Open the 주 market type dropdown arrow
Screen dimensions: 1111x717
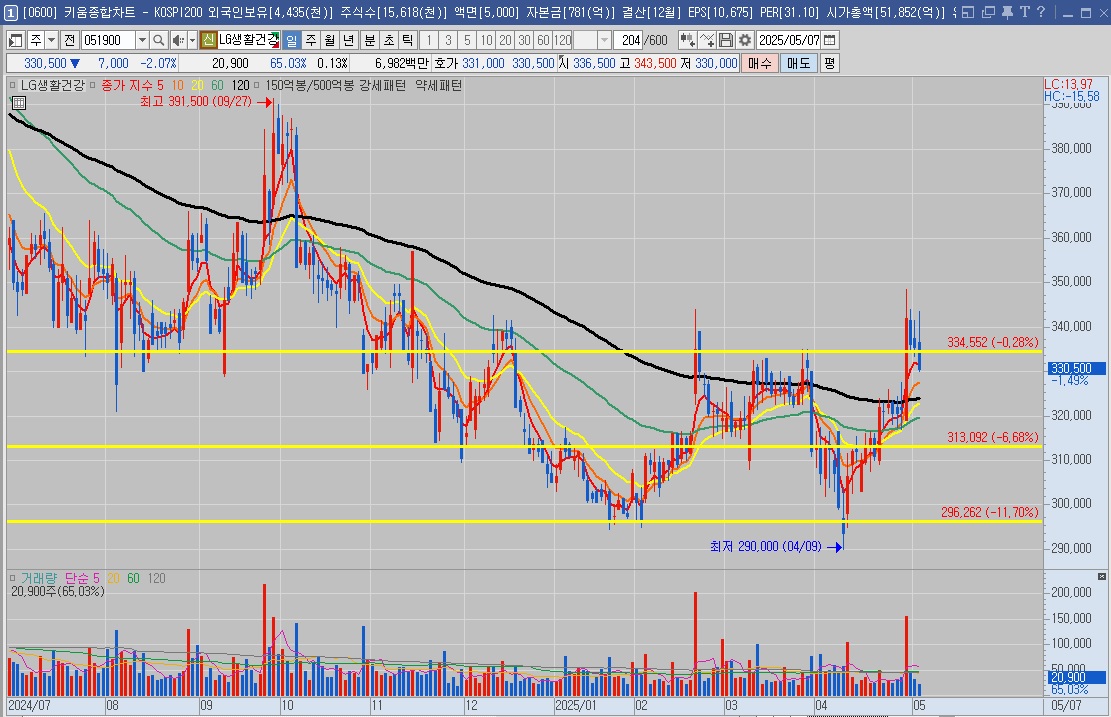coord(51,40)
